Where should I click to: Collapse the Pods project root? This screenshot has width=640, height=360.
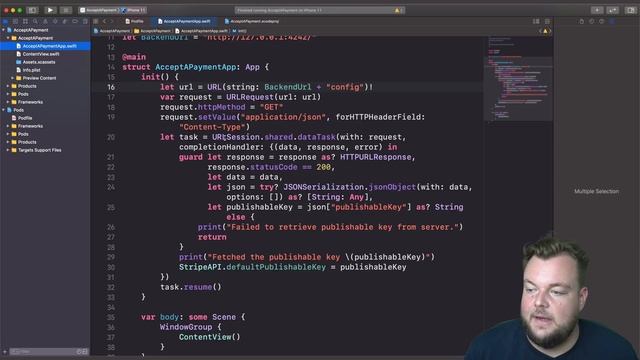(x=4, y=110)
